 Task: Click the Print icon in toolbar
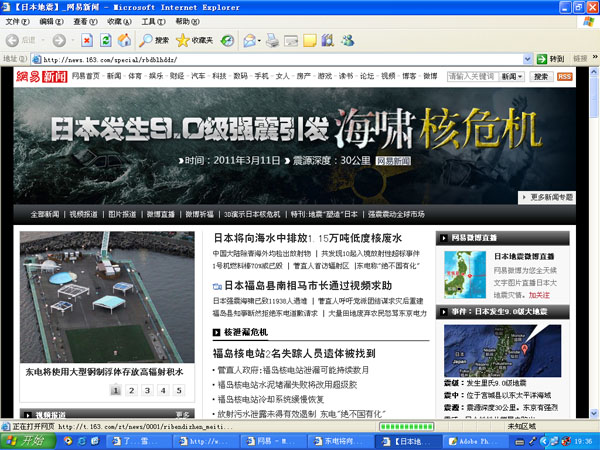coord(272,40)
